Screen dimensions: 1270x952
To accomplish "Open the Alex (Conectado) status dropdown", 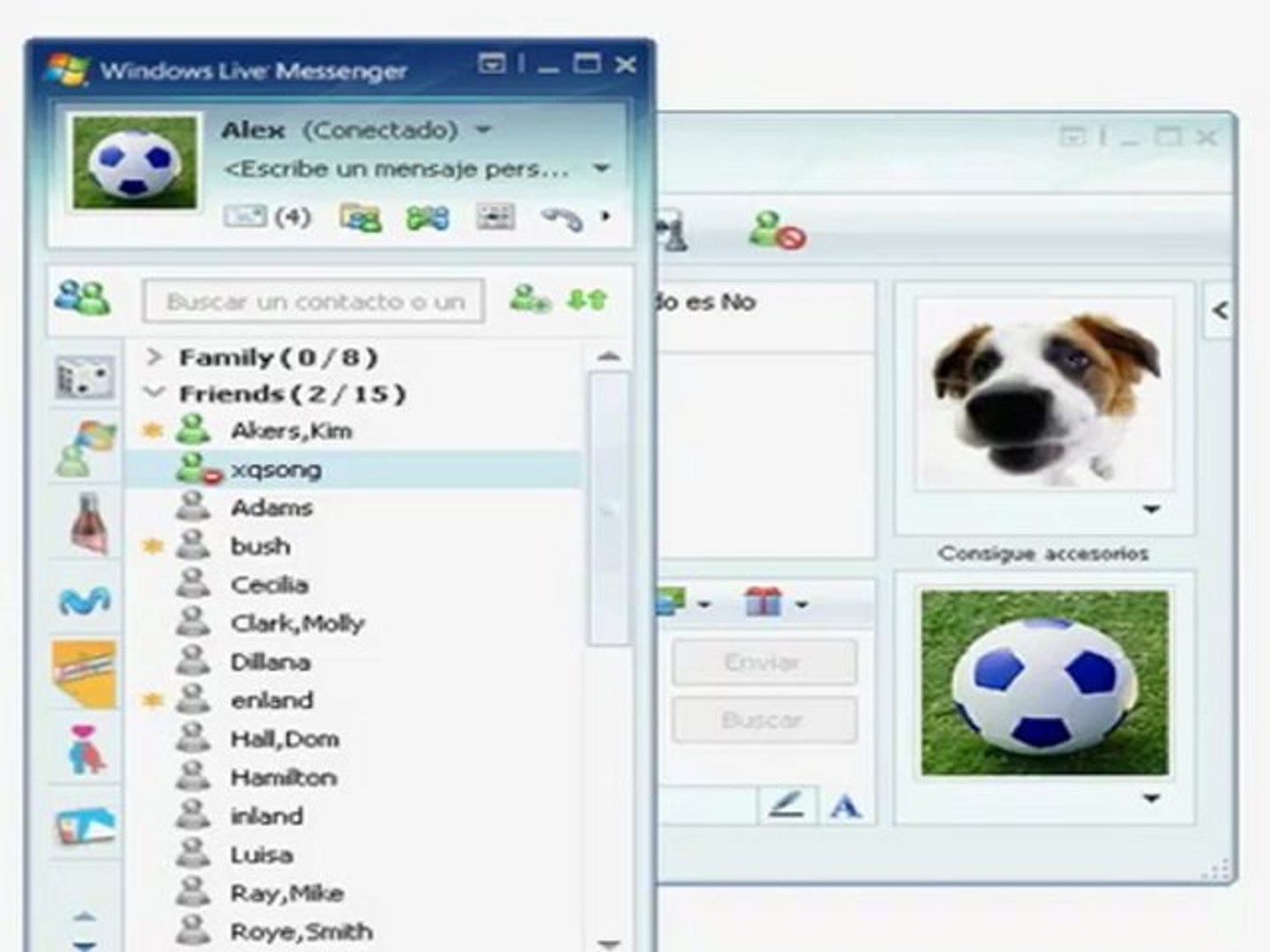I will (x=482, y=130).
